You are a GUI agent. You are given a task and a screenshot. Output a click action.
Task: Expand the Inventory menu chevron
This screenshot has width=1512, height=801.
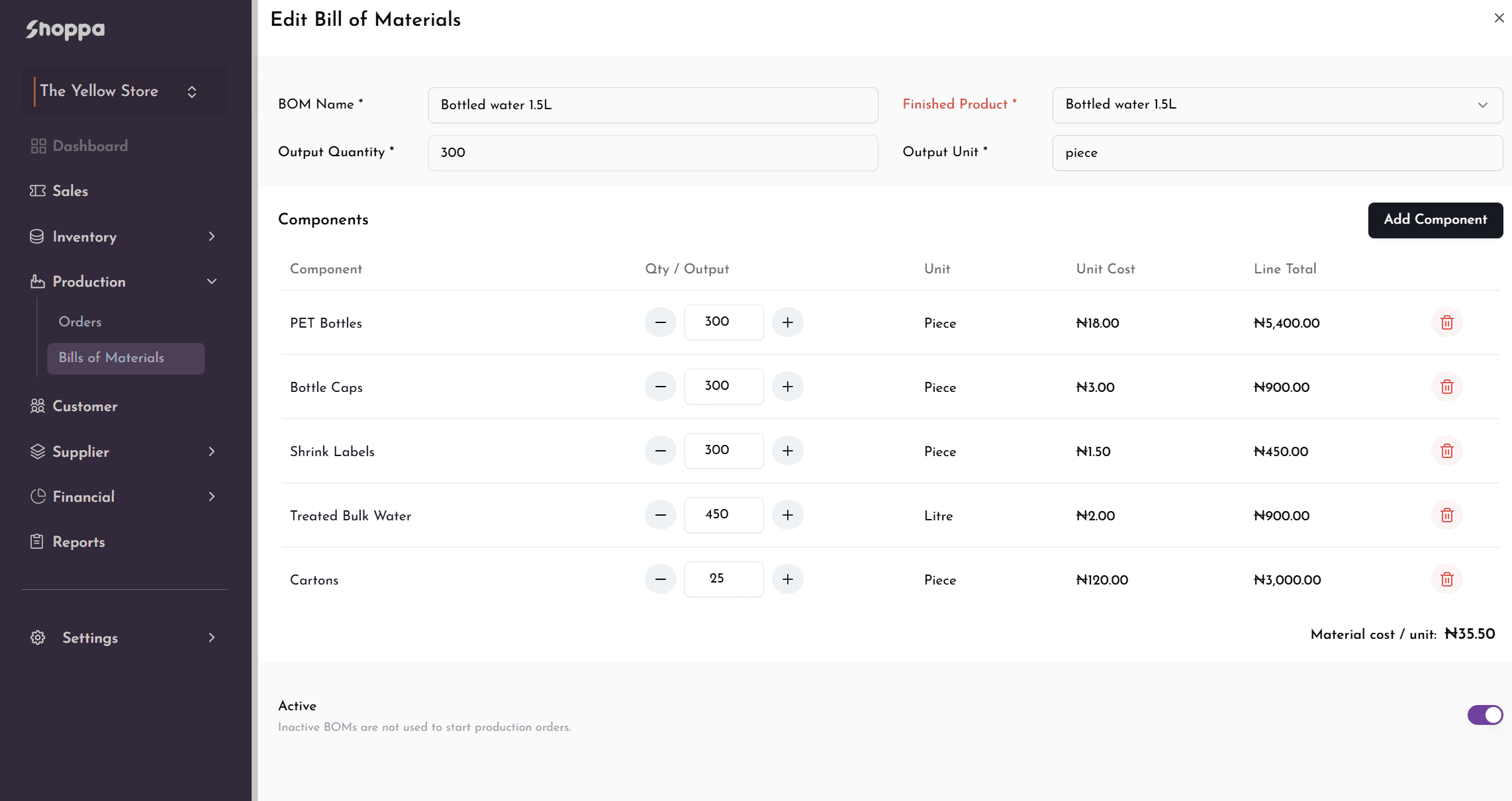212,236
